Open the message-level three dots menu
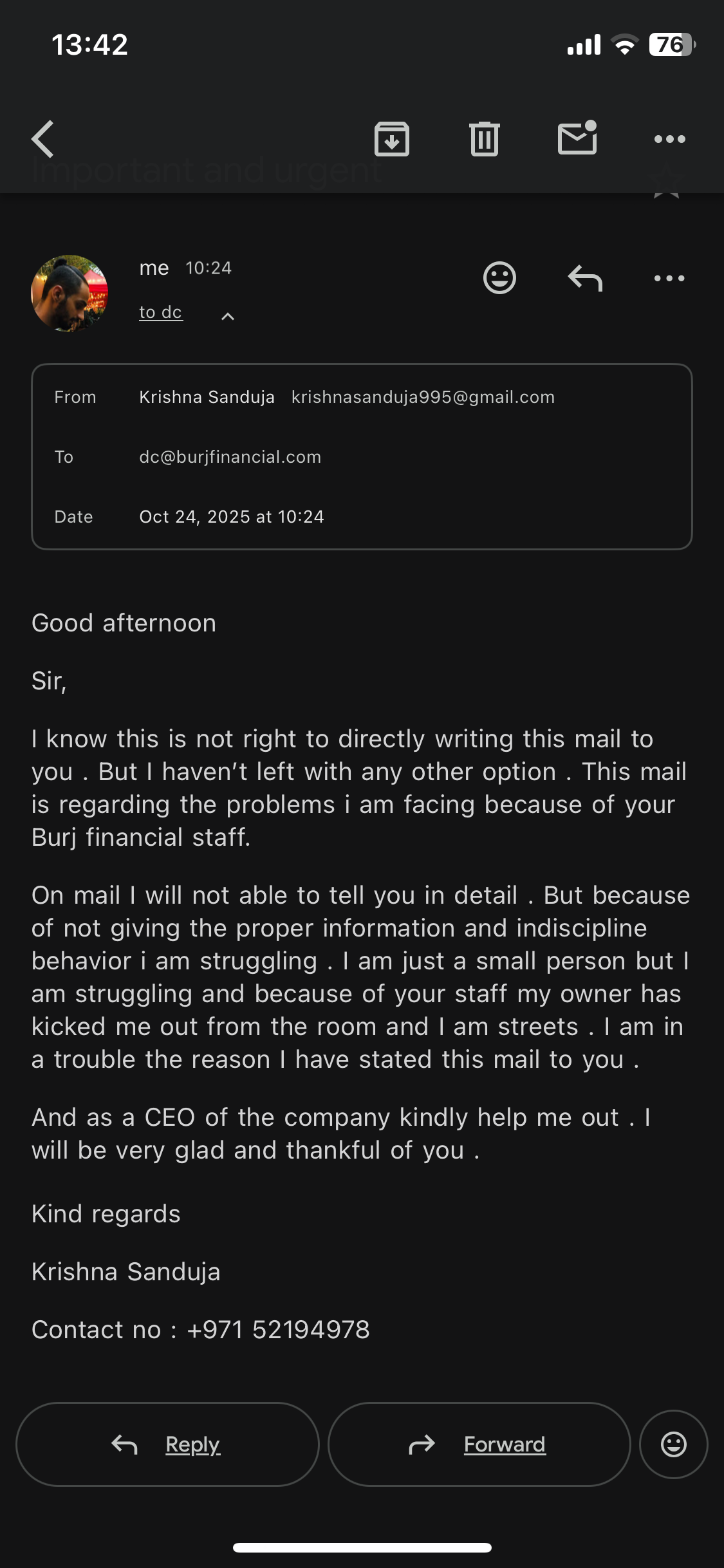Image resolution: width=724 pixels, height=1568 pixels. pos(669,278)
